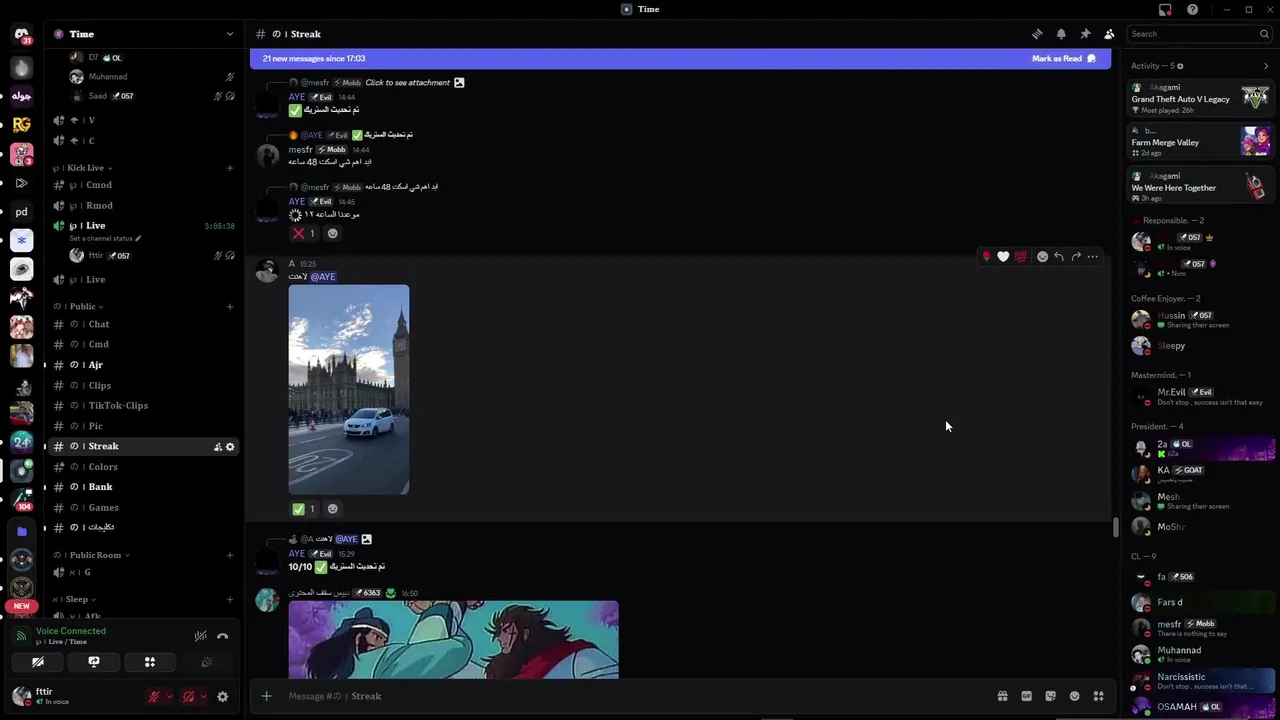1280x720 pixels.
Task: Click the Search field
Action: [1199, 34]
